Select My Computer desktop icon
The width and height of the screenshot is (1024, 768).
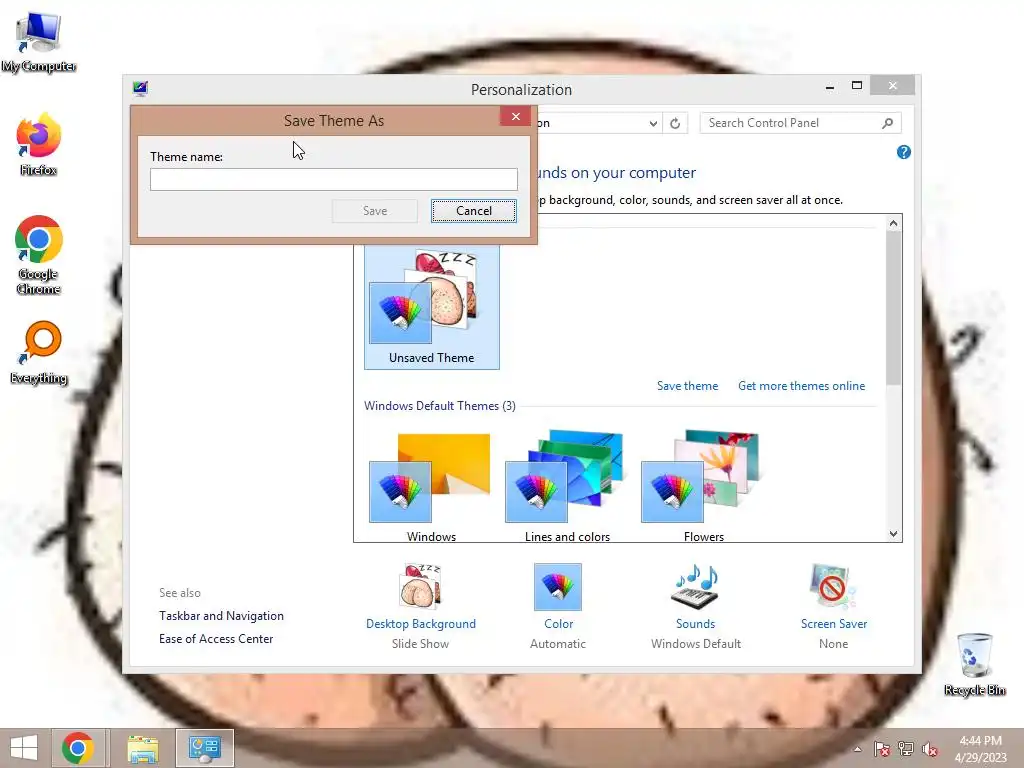pos(39,42)
